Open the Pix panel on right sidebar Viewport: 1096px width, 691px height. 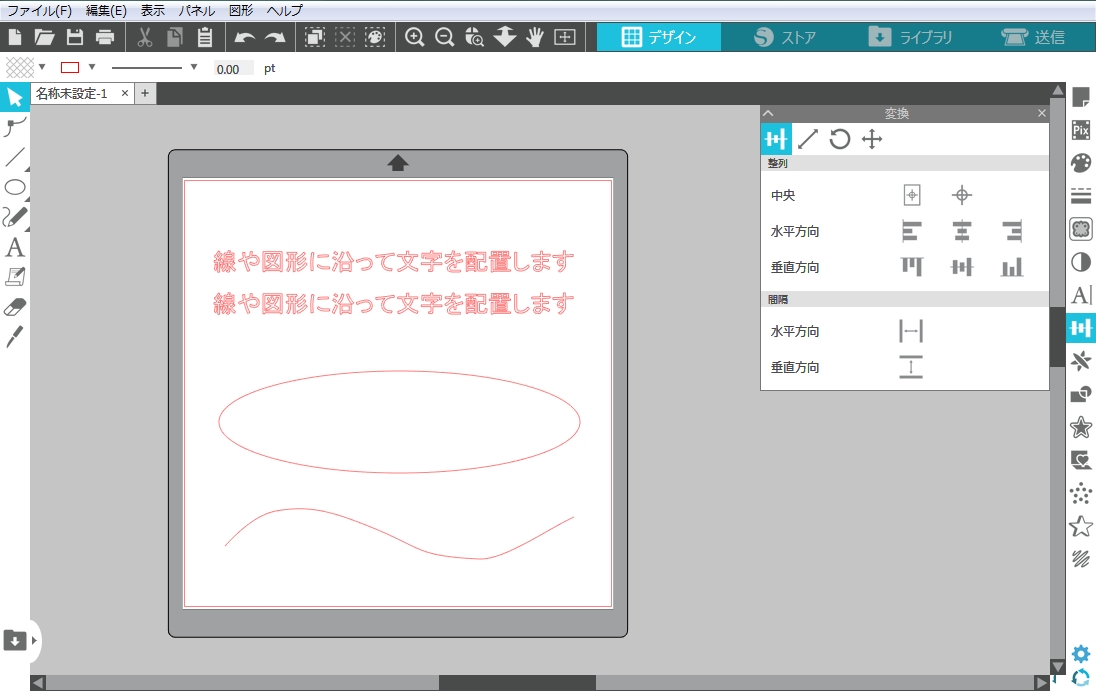pyautogui.click(x=1081, y=129)
